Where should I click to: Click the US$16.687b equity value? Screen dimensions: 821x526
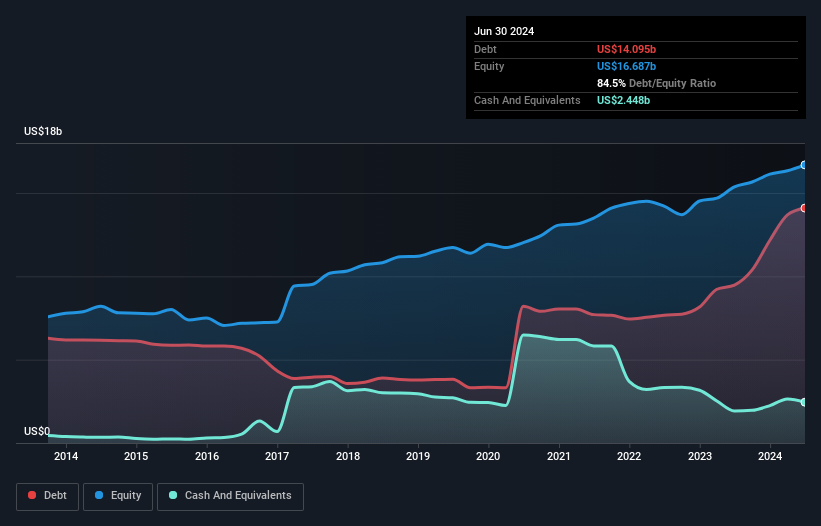(626, 66)
